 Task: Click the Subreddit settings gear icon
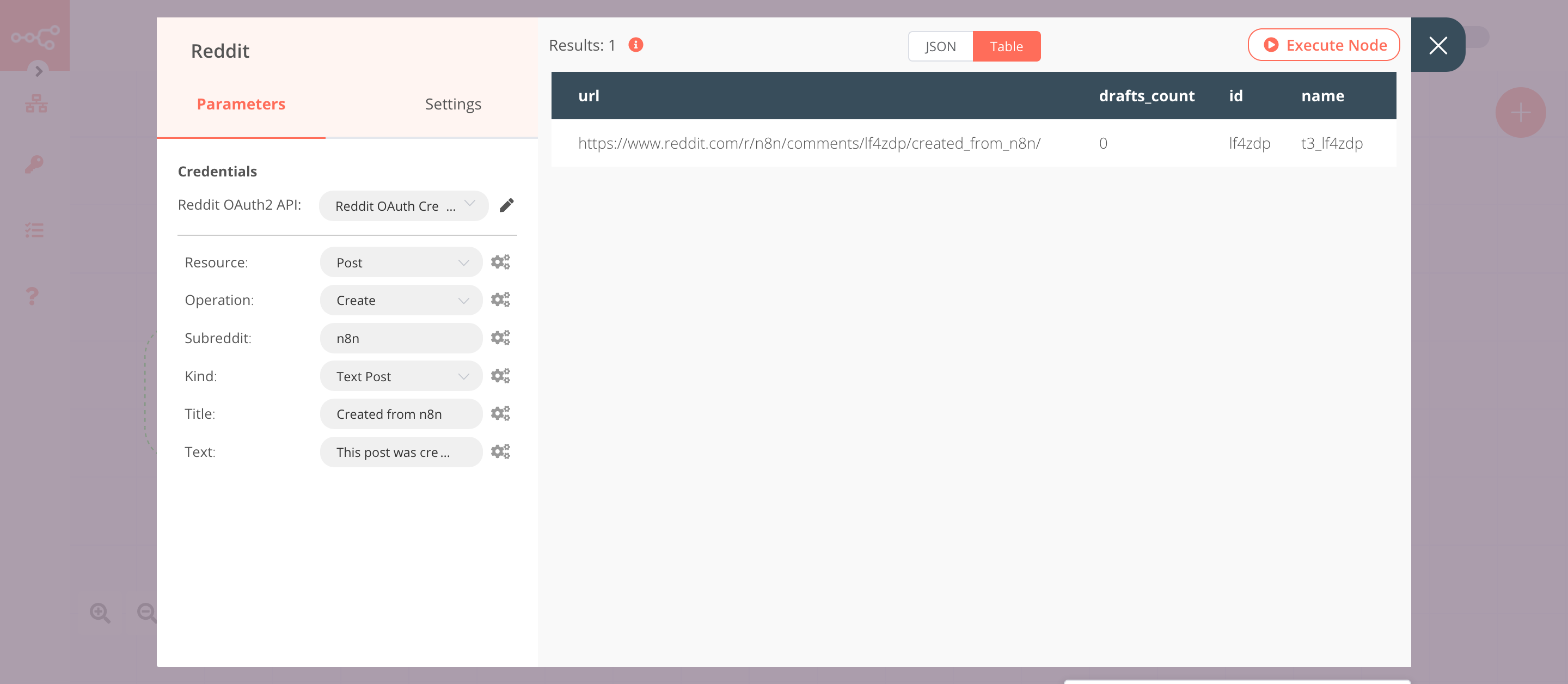coord(499,337)
